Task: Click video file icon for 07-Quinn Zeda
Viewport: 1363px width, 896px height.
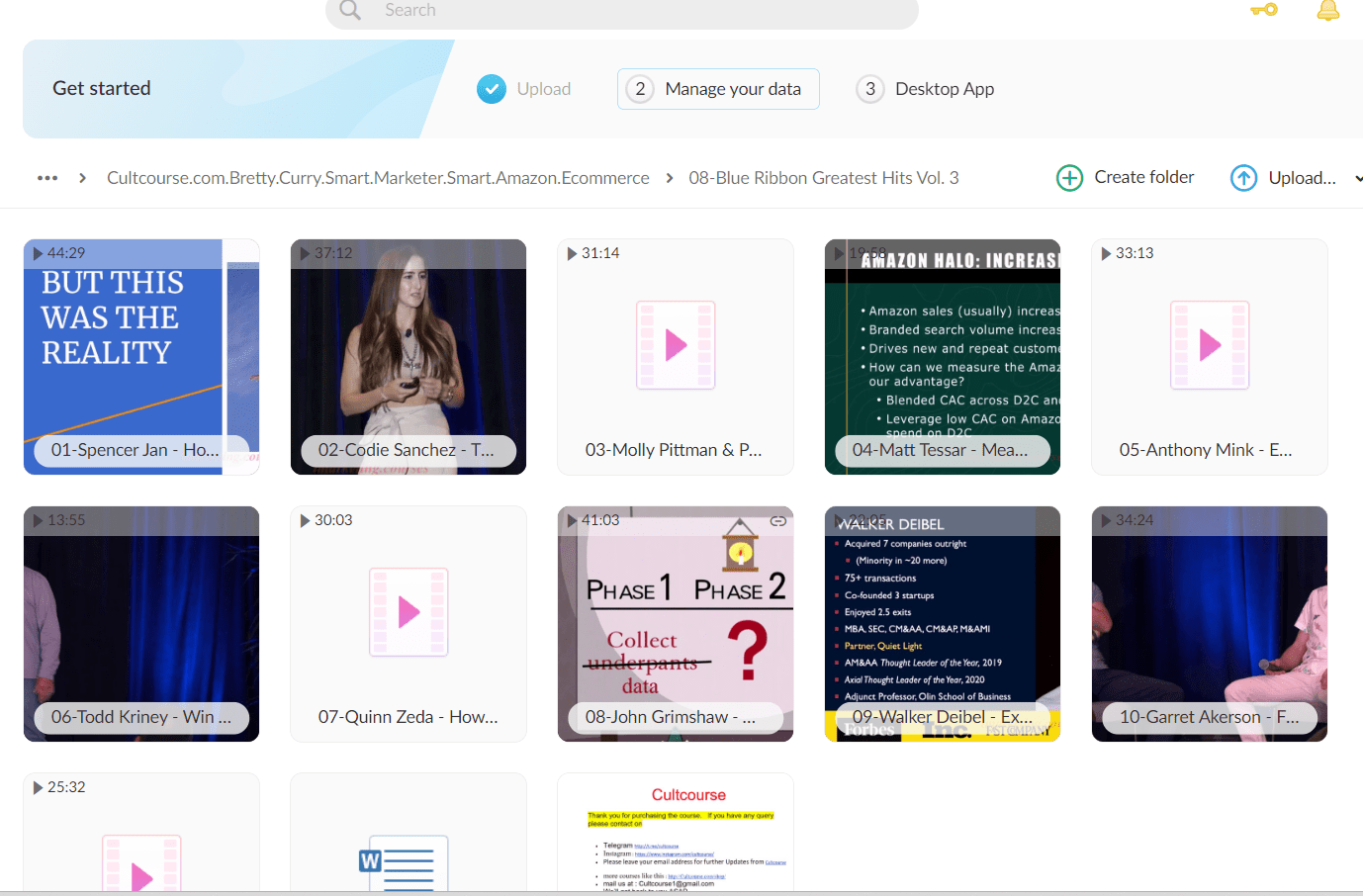Action: coord(409,612)
